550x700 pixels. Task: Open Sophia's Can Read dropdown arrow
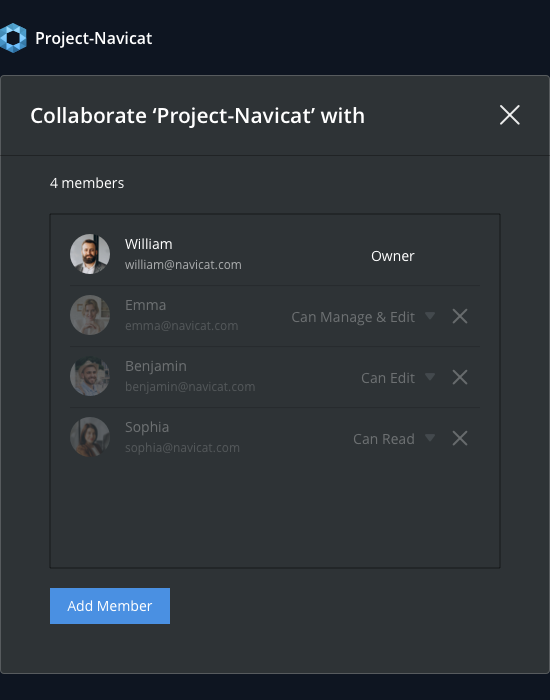click(430, 438)
